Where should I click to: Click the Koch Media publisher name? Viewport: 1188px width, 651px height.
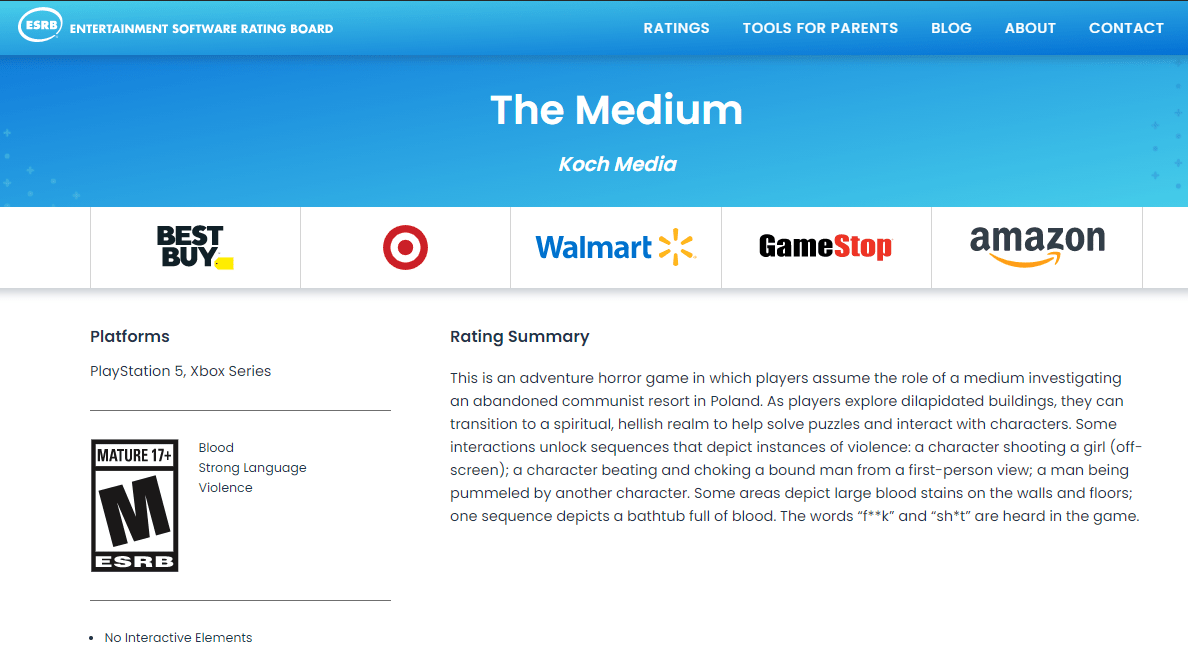pyautogui.click(x=617, y=164)
